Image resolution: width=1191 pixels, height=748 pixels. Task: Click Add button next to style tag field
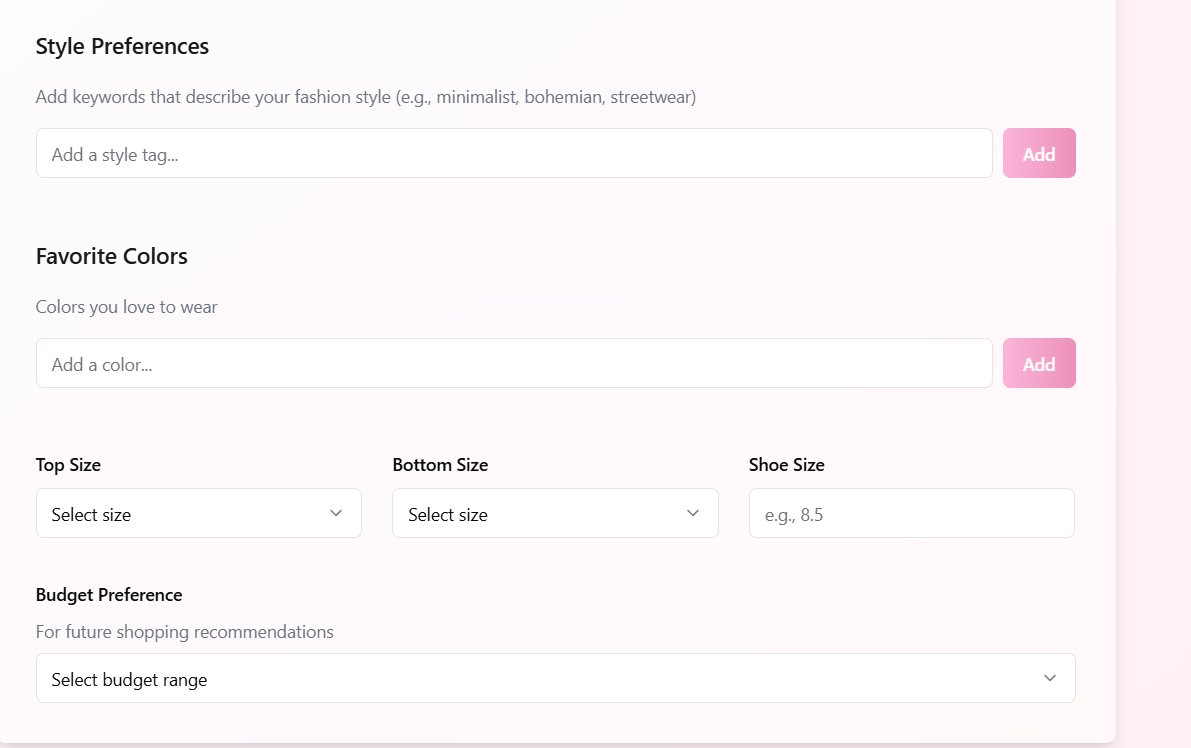[1039, 154]
